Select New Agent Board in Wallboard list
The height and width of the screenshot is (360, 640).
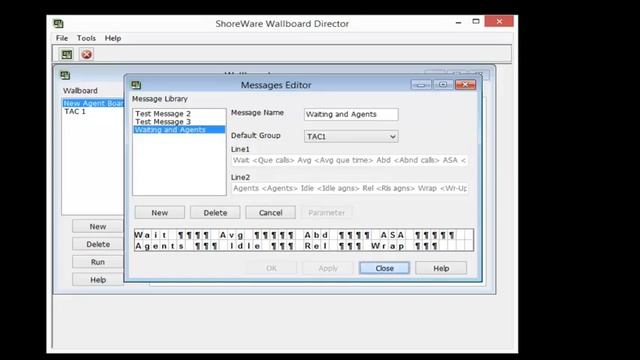coord(93,103)
